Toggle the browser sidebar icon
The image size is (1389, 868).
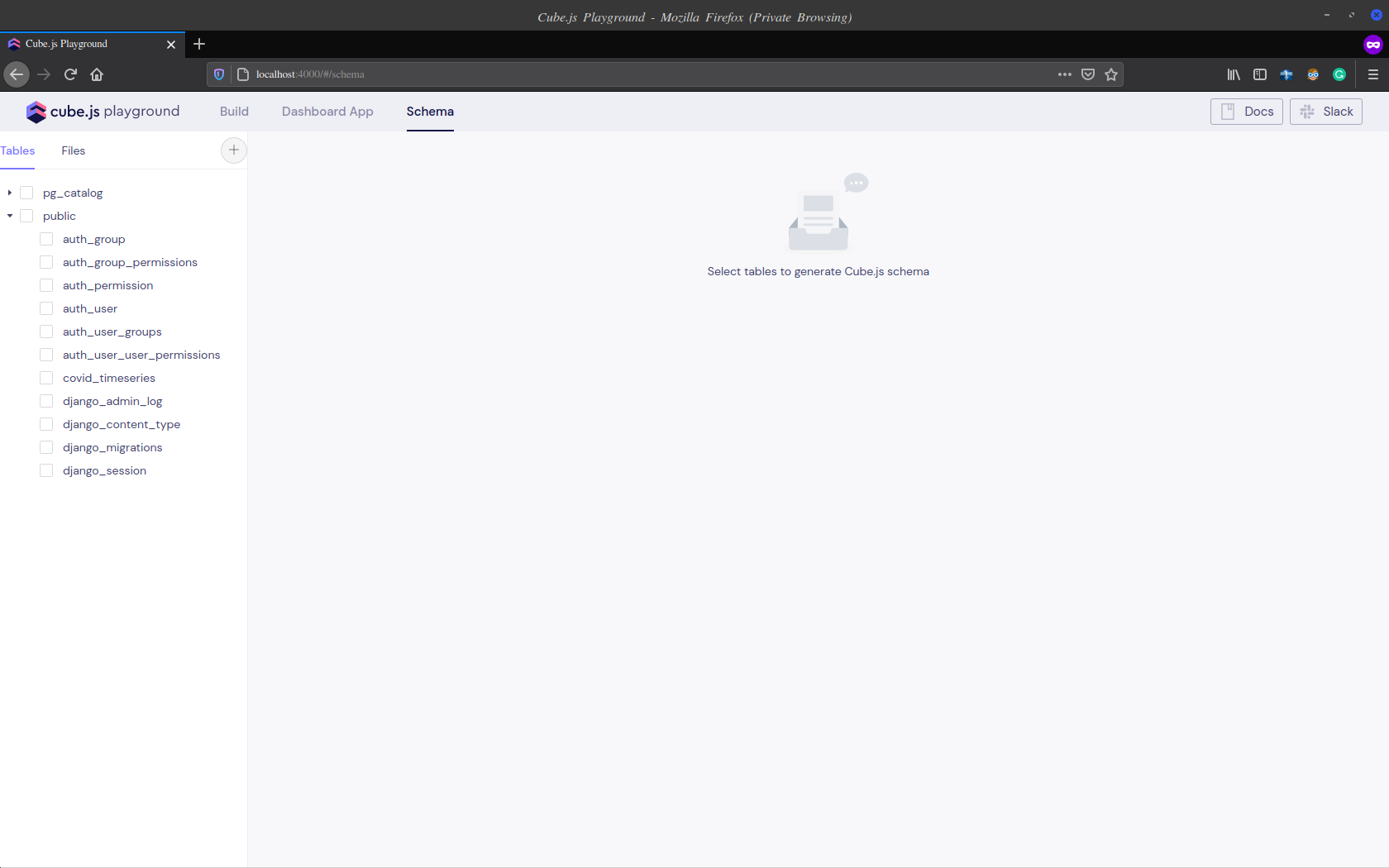click(x=1259, y=74)
